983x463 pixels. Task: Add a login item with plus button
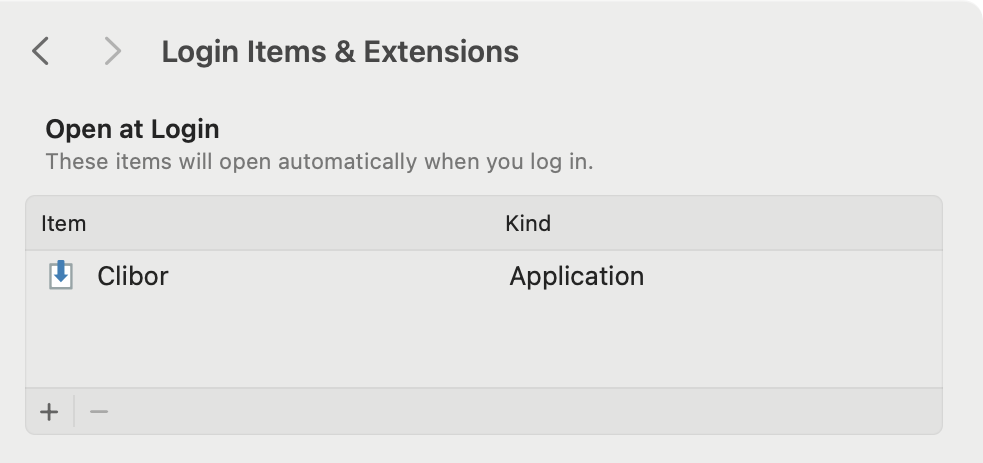tap(49, 412)
